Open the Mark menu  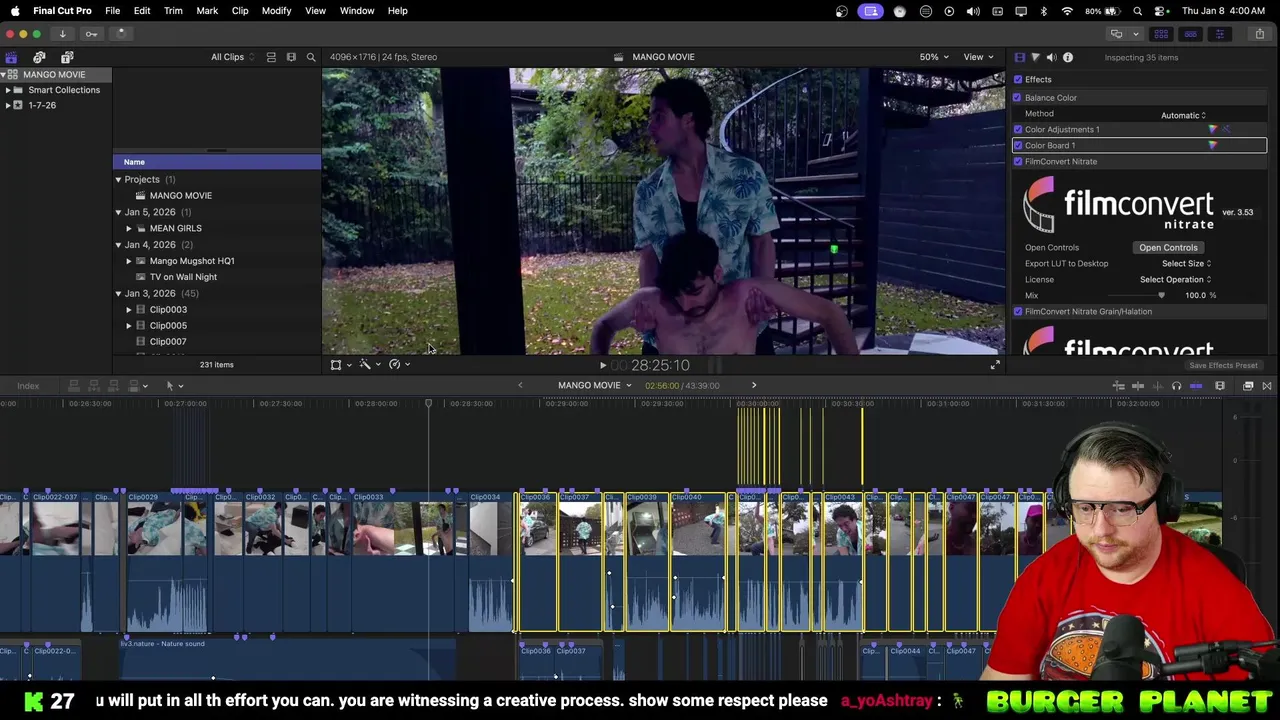(x=207, y=10)
